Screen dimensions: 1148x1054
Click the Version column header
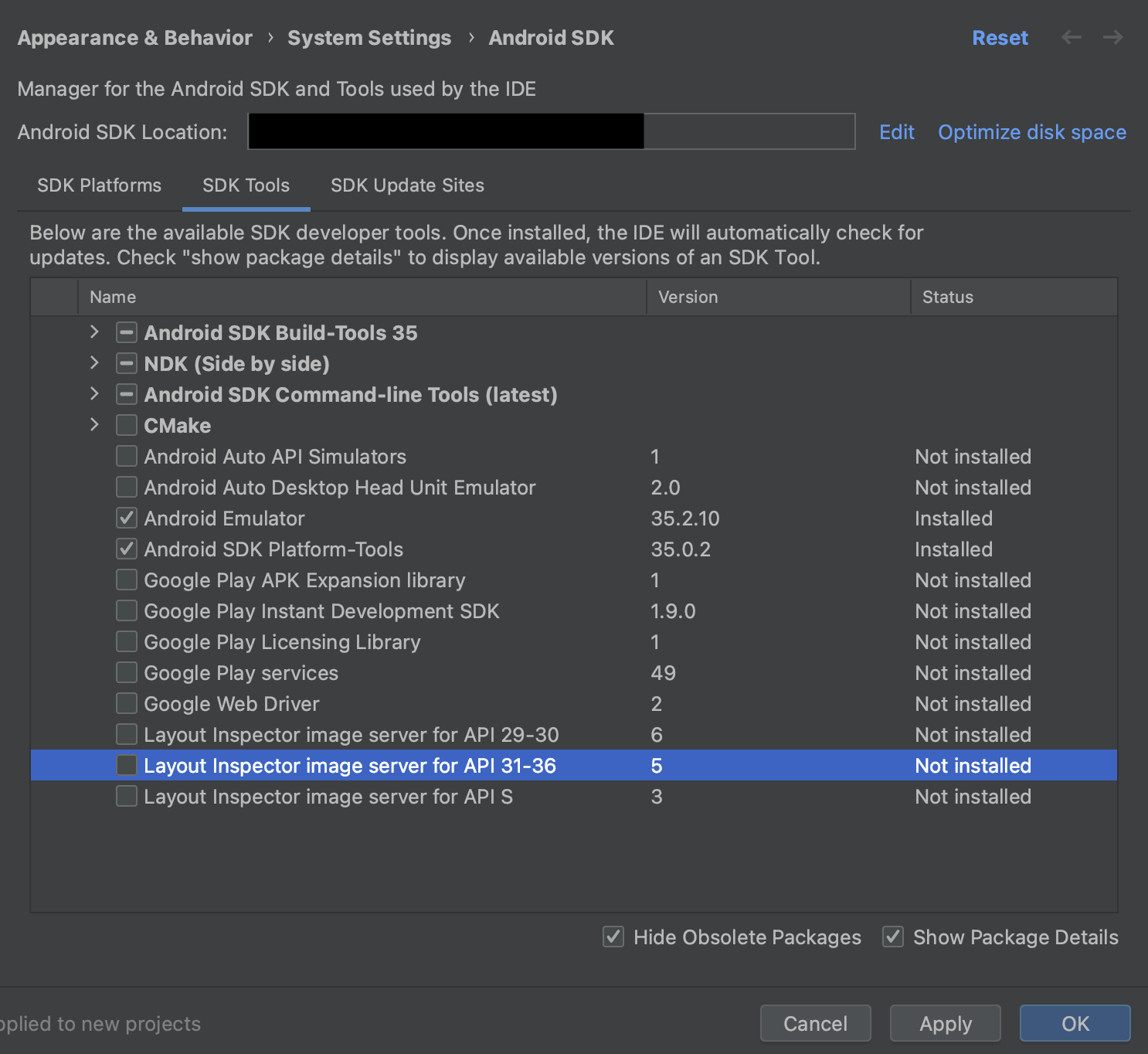click(x=688, y=297)
